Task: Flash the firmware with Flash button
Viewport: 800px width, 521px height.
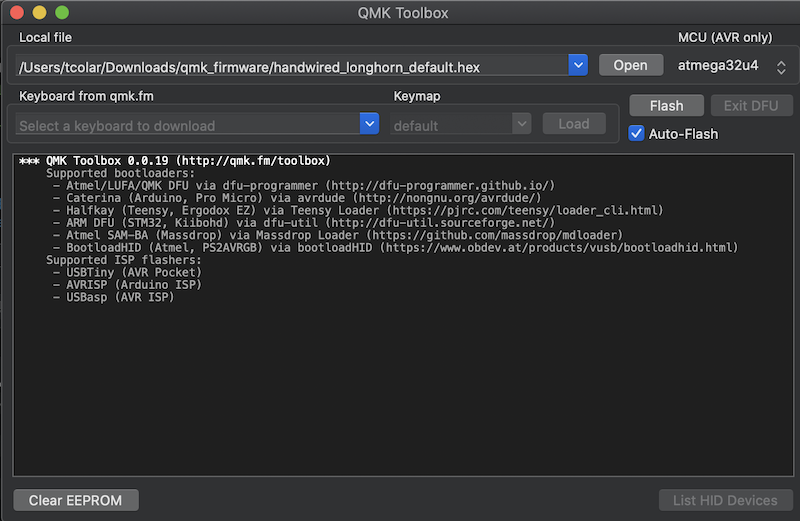Action: pyautogui.click(x=666, y=106)
